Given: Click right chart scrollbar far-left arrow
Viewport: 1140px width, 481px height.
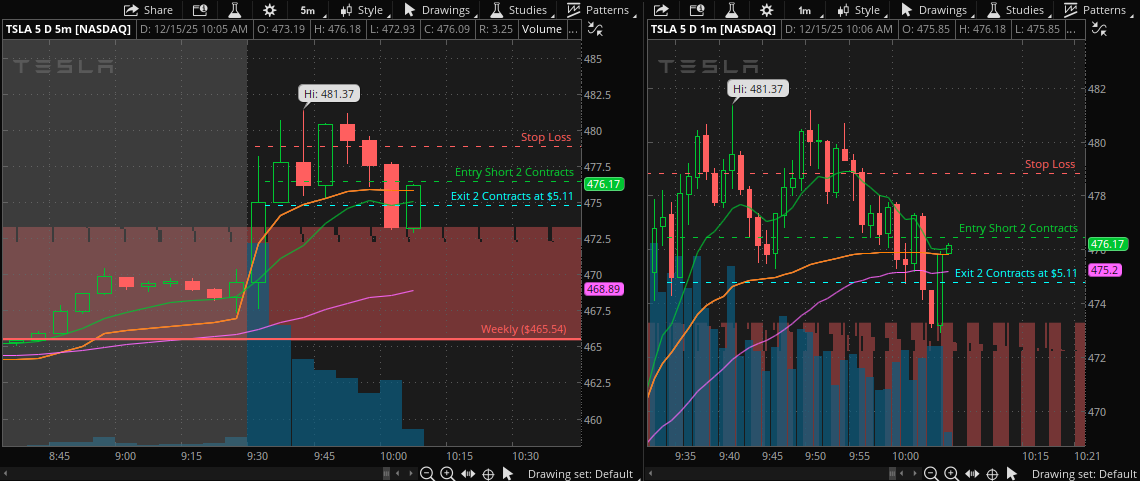Looking at the screenshot, I should click(651, 474).
